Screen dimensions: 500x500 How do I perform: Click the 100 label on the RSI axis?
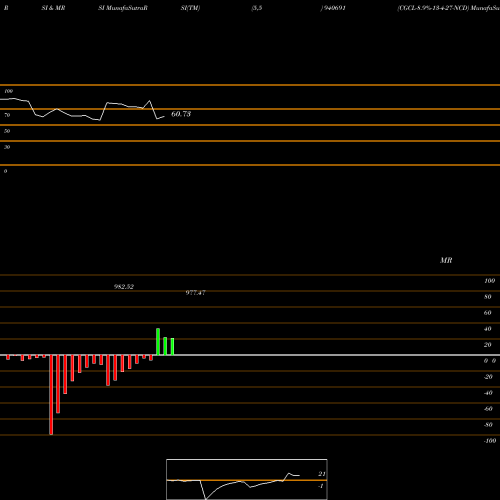pyautogui.click(x=9, y=91)
